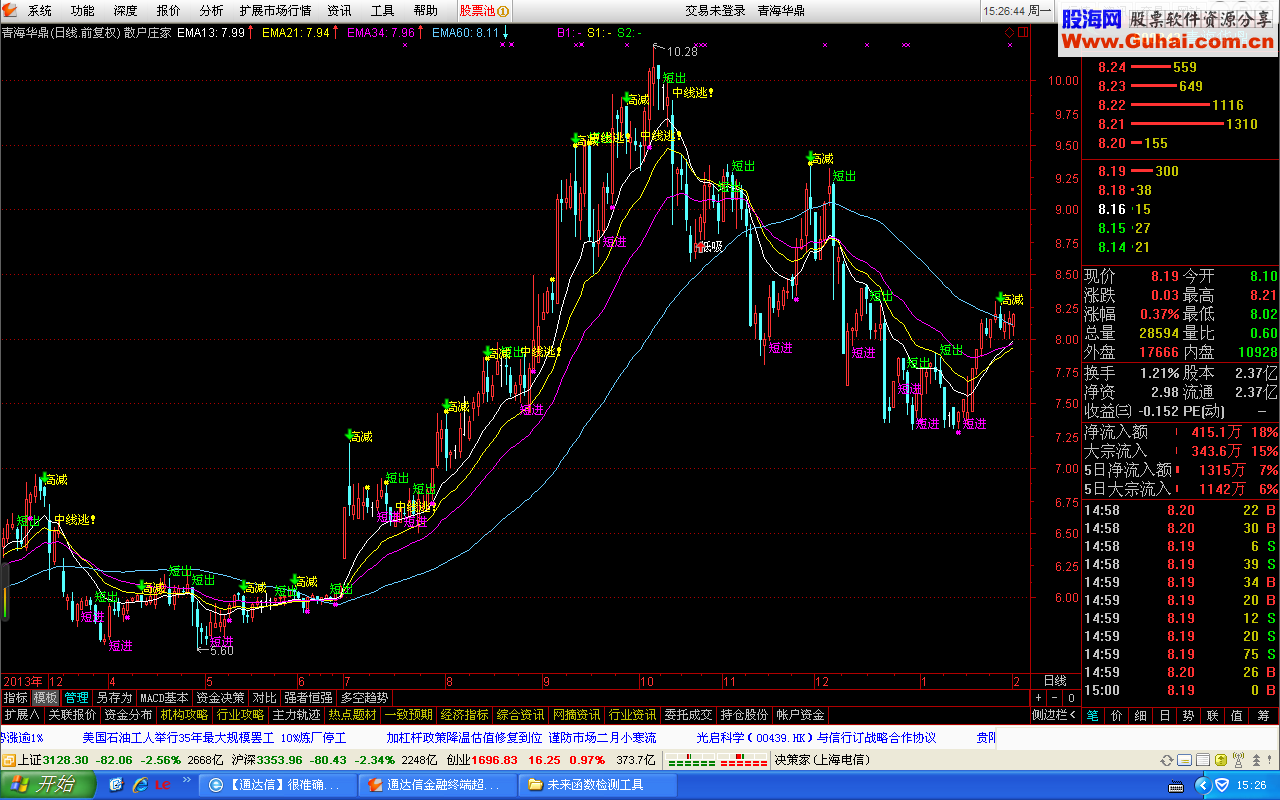Click the 10.28 peak price marker on the chart
The width and height of the screenshot is (1280, 800).
[681, 51]
